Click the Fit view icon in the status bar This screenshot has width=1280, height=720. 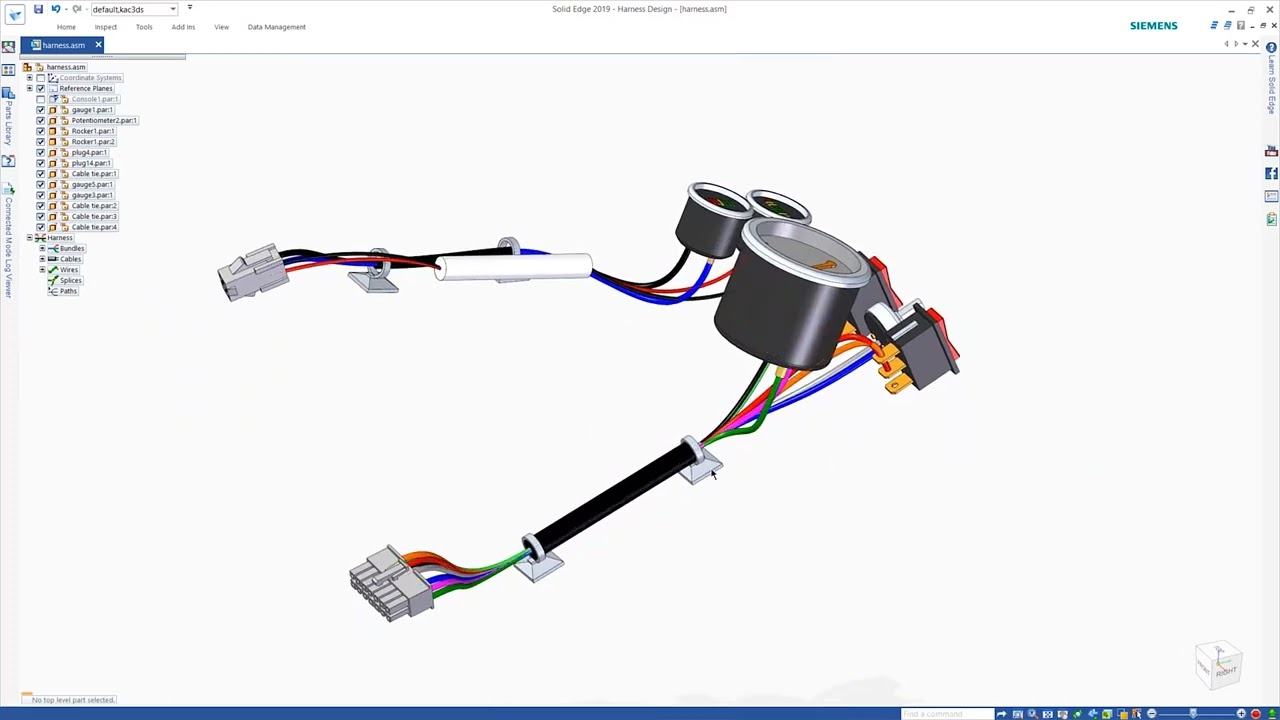coord(1047,713)
